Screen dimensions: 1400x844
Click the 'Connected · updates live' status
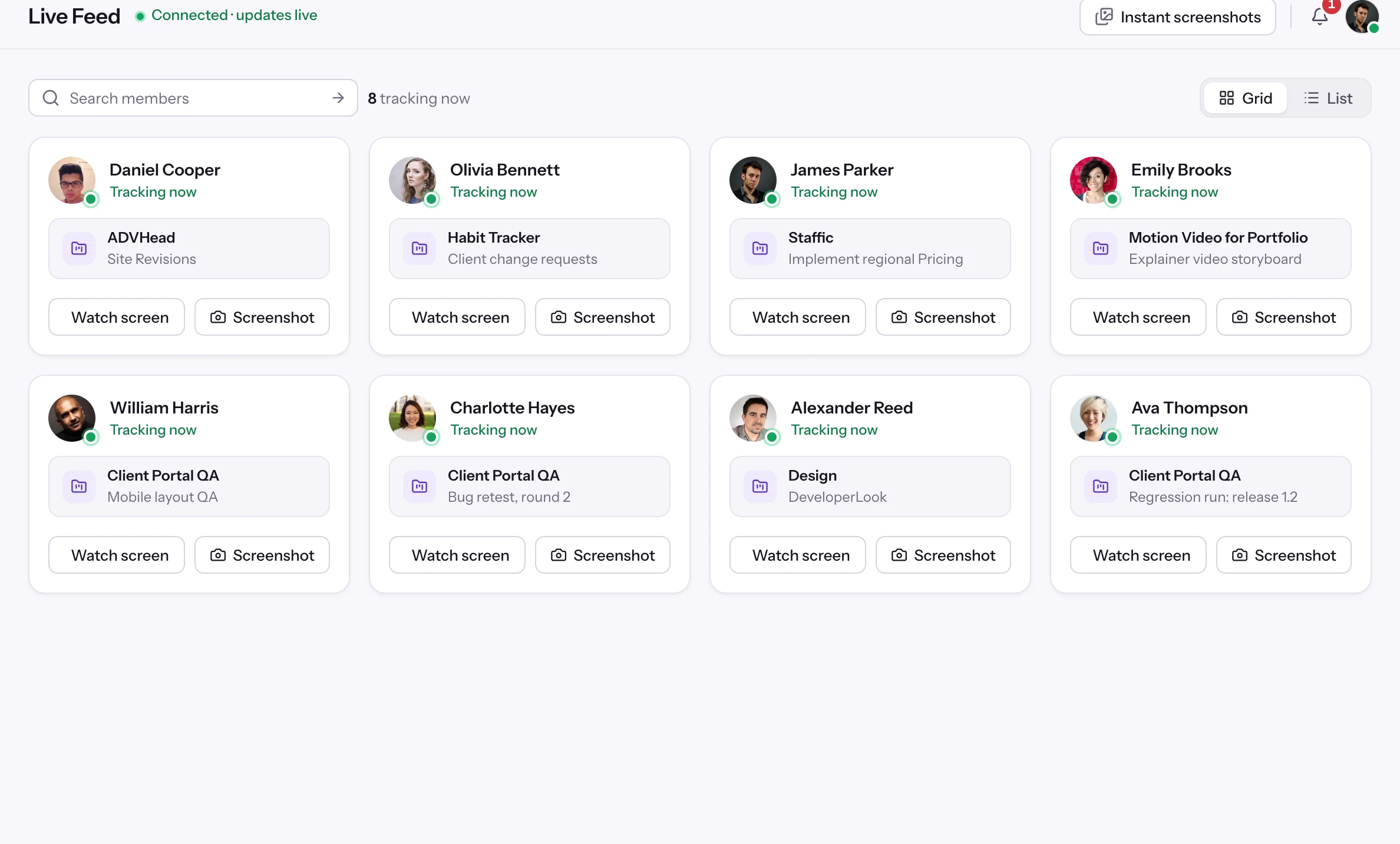pyautogui.click(x=226, y=15)
